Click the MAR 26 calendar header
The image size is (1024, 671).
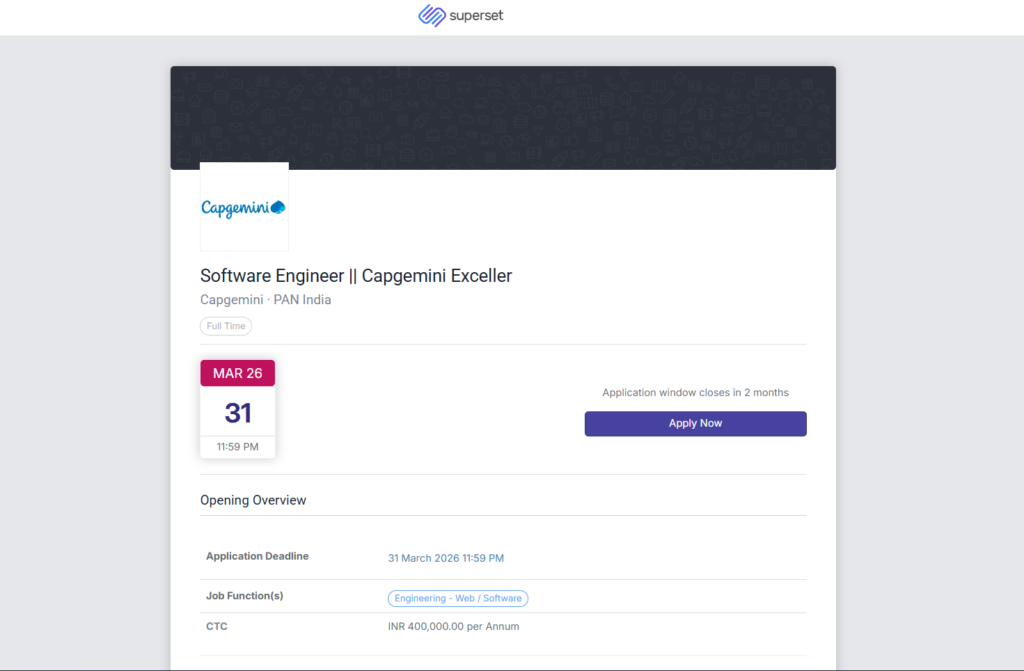tap(238, 373)
